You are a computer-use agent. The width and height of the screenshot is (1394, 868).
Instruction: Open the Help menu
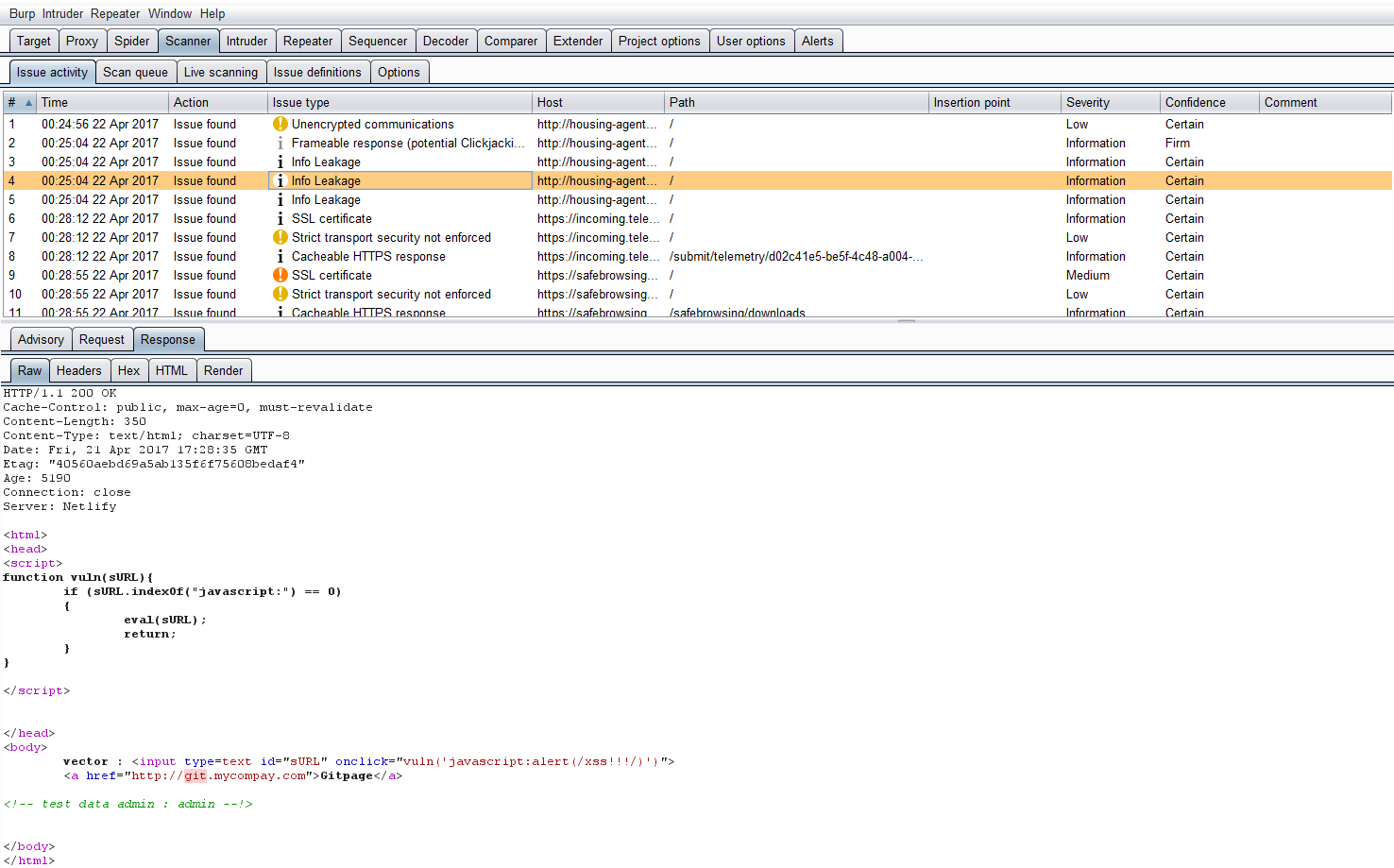[212, 13]
